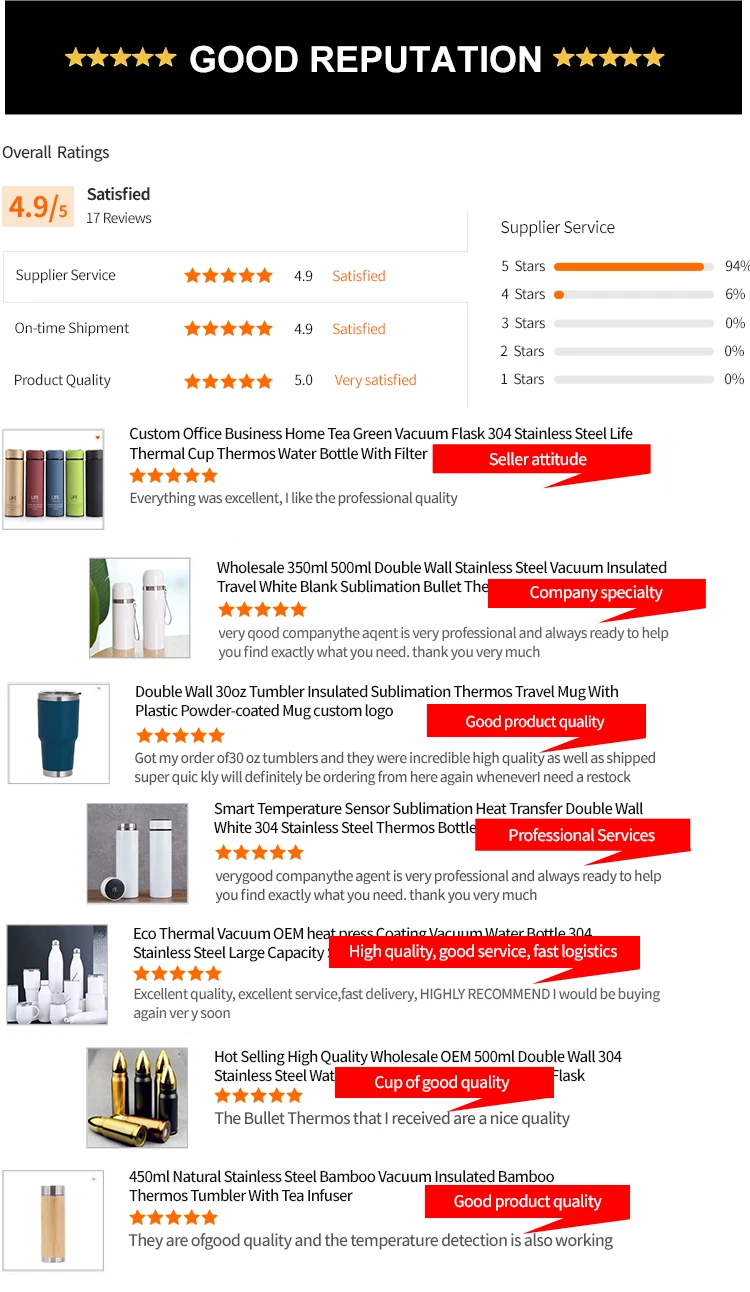Open the gold bullet thermos thumbnail
Screen dimensions: 750x1292
(x=137, y=1097)
